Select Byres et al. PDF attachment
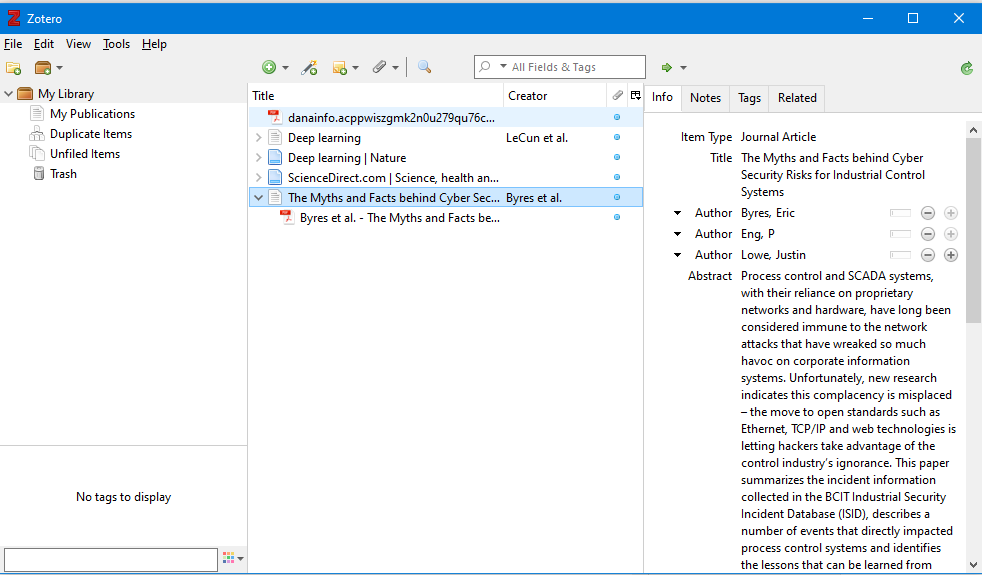 (x=446, y=217)
